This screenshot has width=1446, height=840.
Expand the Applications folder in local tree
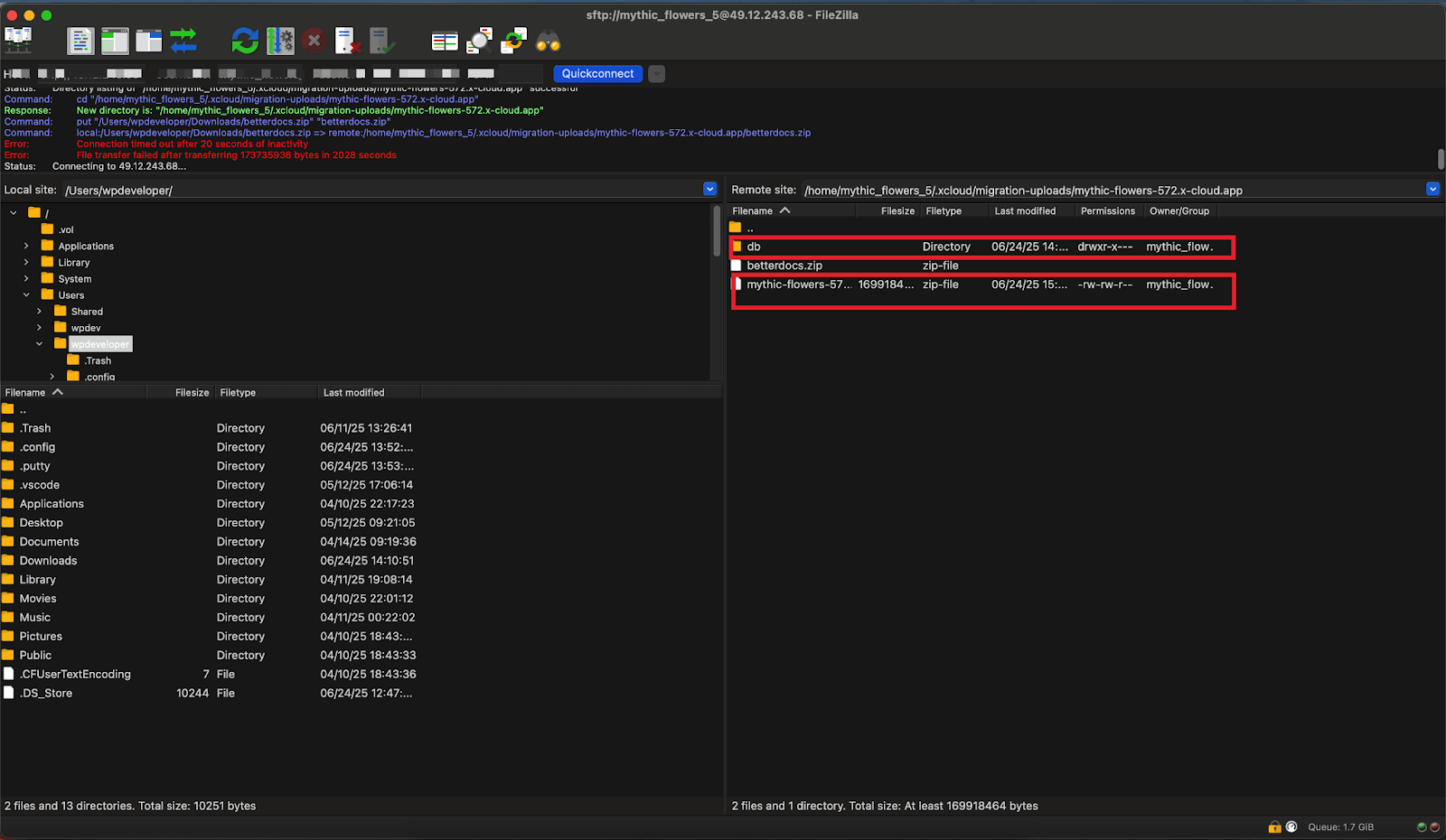(26, 246)
